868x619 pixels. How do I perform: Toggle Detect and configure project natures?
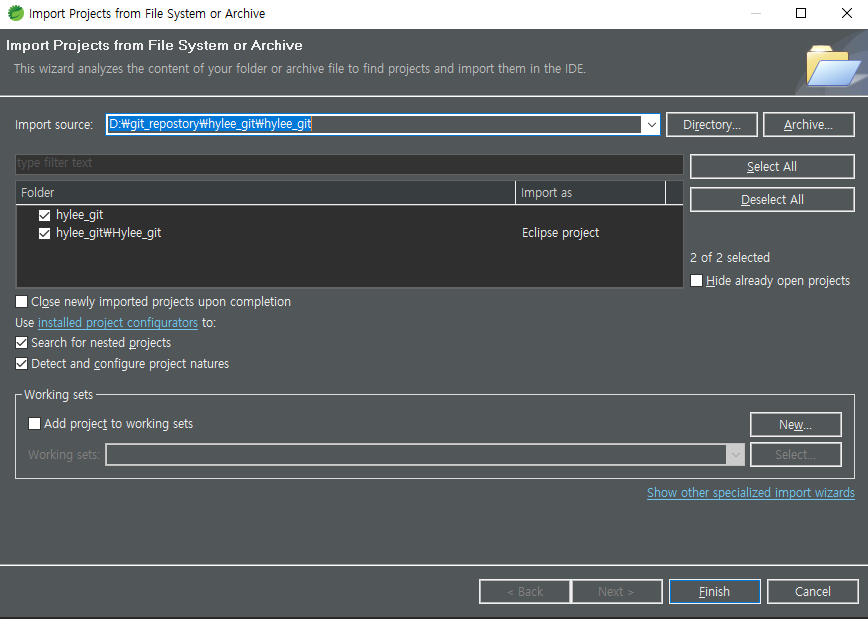[22, 364]
